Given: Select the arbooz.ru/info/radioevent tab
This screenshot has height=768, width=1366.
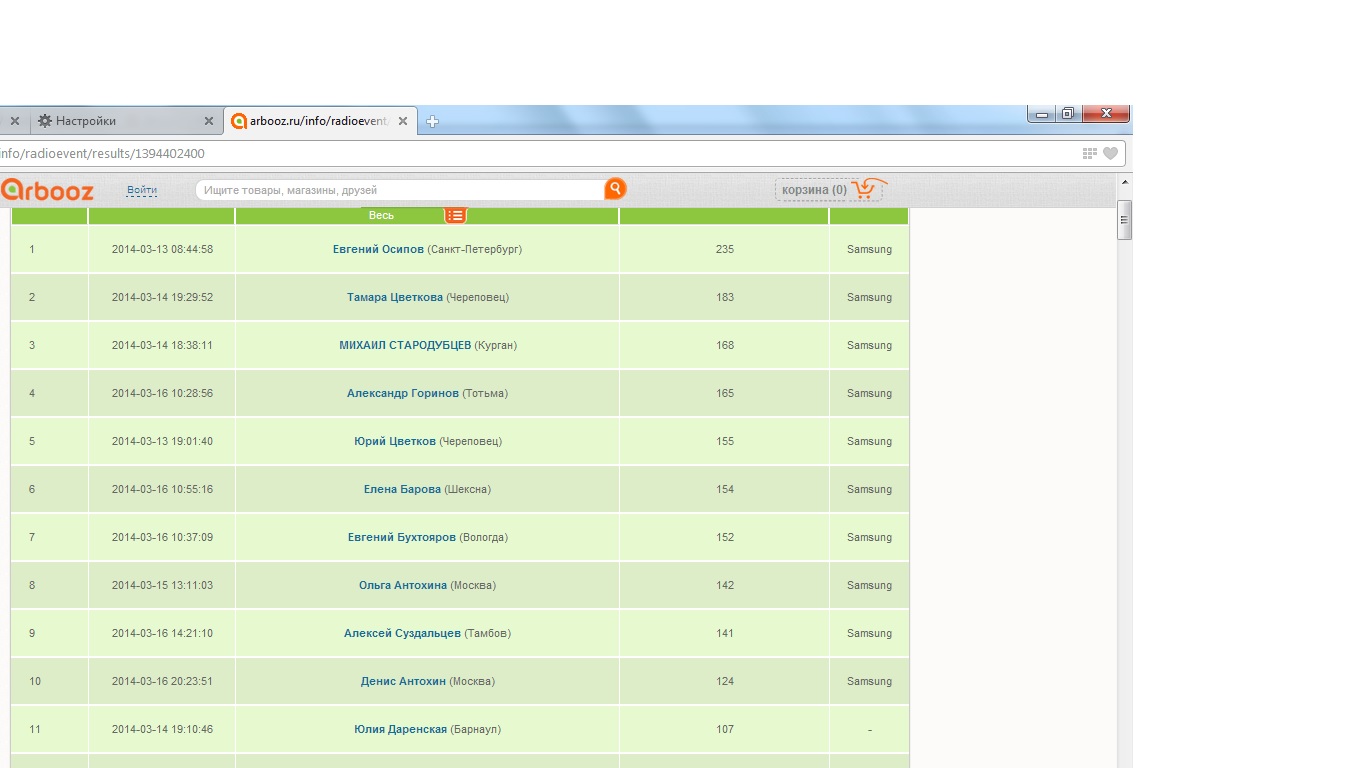Looking at the screenshot, I should [320, 121].
